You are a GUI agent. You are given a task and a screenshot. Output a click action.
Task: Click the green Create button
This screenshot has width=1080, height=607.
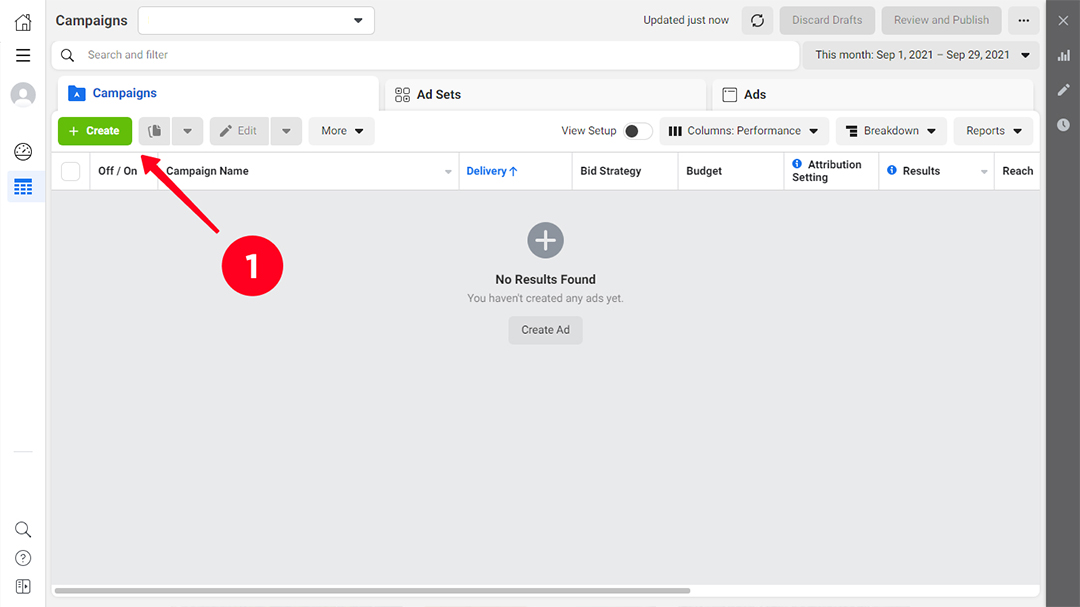(95, 131)
